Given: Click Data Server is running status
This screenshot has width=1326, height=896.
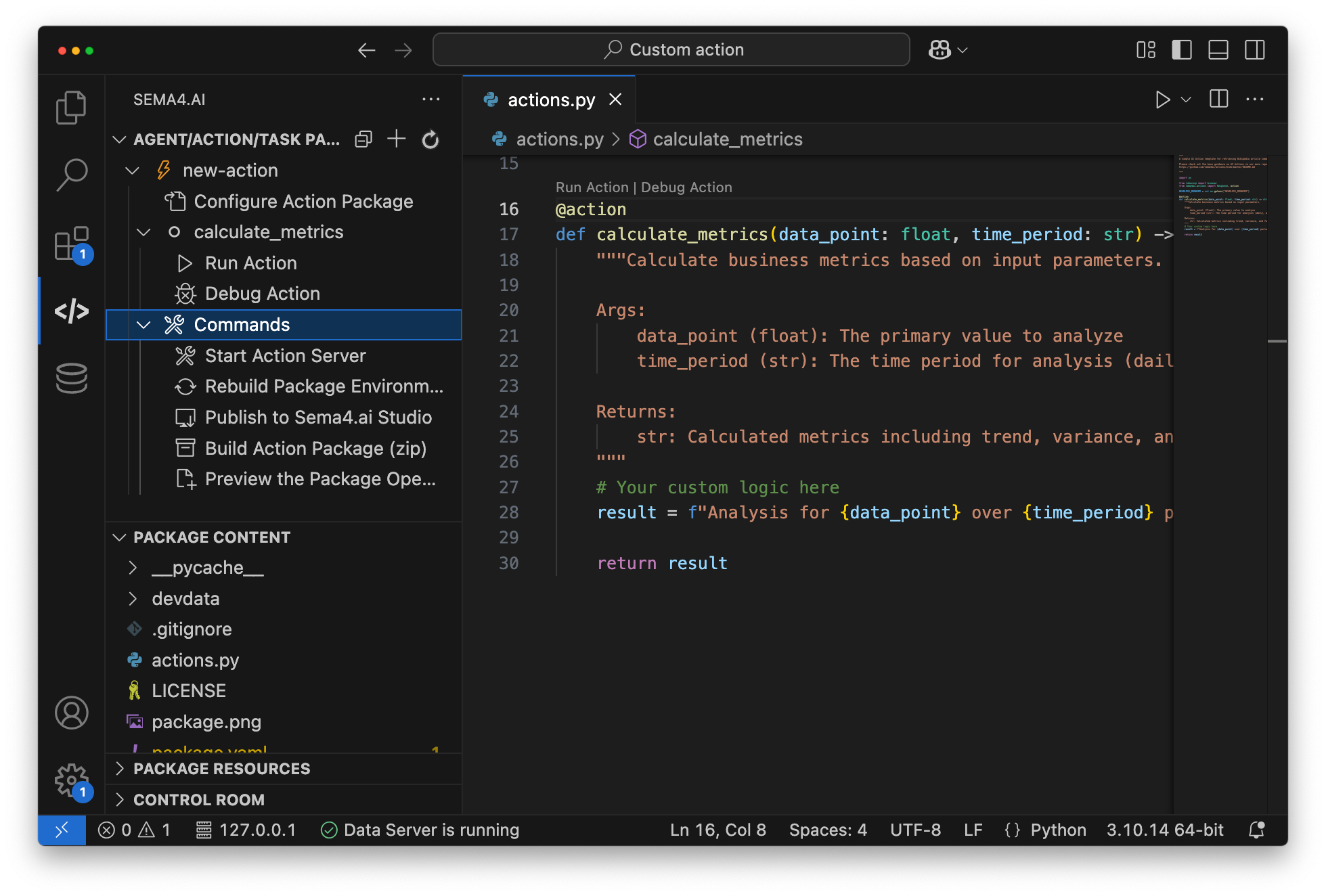Looking at the screenshot, I should pyautogui.click(x=420, y=830).
